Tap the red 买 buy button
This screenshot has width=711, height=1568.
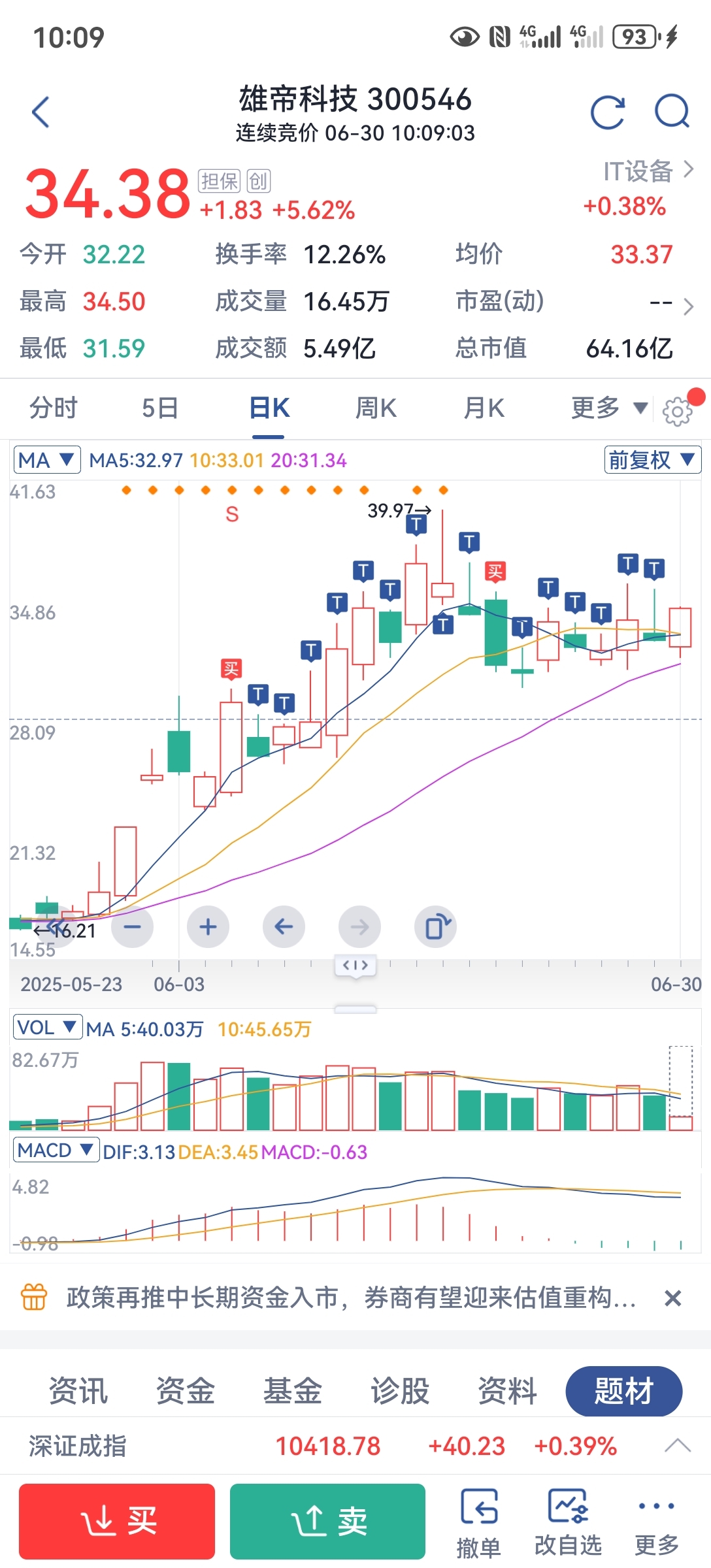tap(117, 1522)
